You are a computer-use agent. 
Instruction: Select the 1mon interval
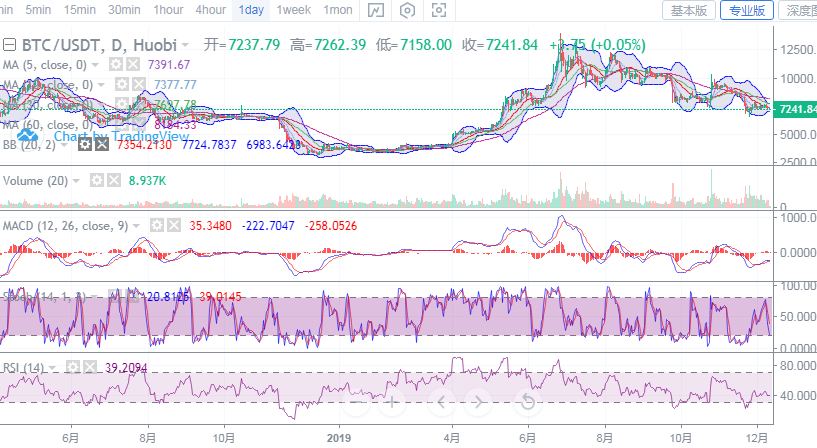pos(338,10)
